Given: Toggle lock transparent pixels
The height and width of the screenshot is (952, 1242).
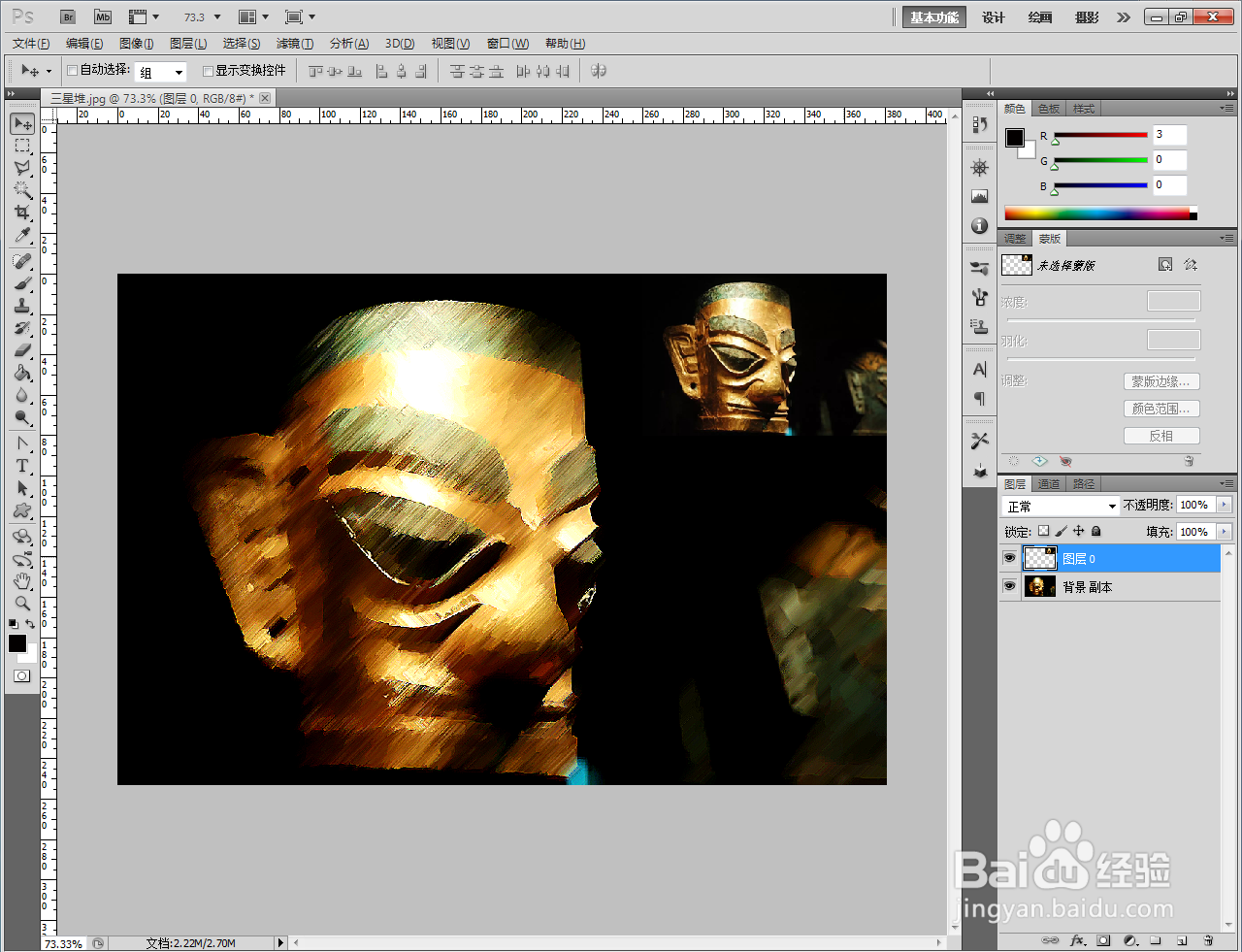Looking at the screenshot, I should 1043,531.
